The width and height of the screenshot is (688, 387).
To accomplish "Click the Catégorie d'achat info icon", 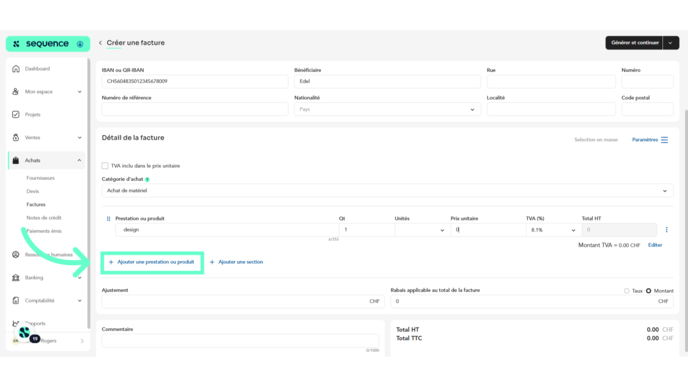I will 147,179.
